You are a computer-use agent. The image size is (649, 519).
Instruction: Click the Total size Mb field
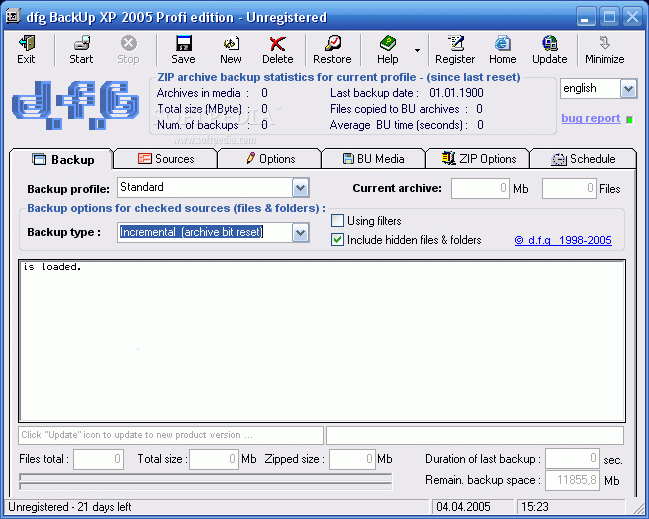coord(214,459)
